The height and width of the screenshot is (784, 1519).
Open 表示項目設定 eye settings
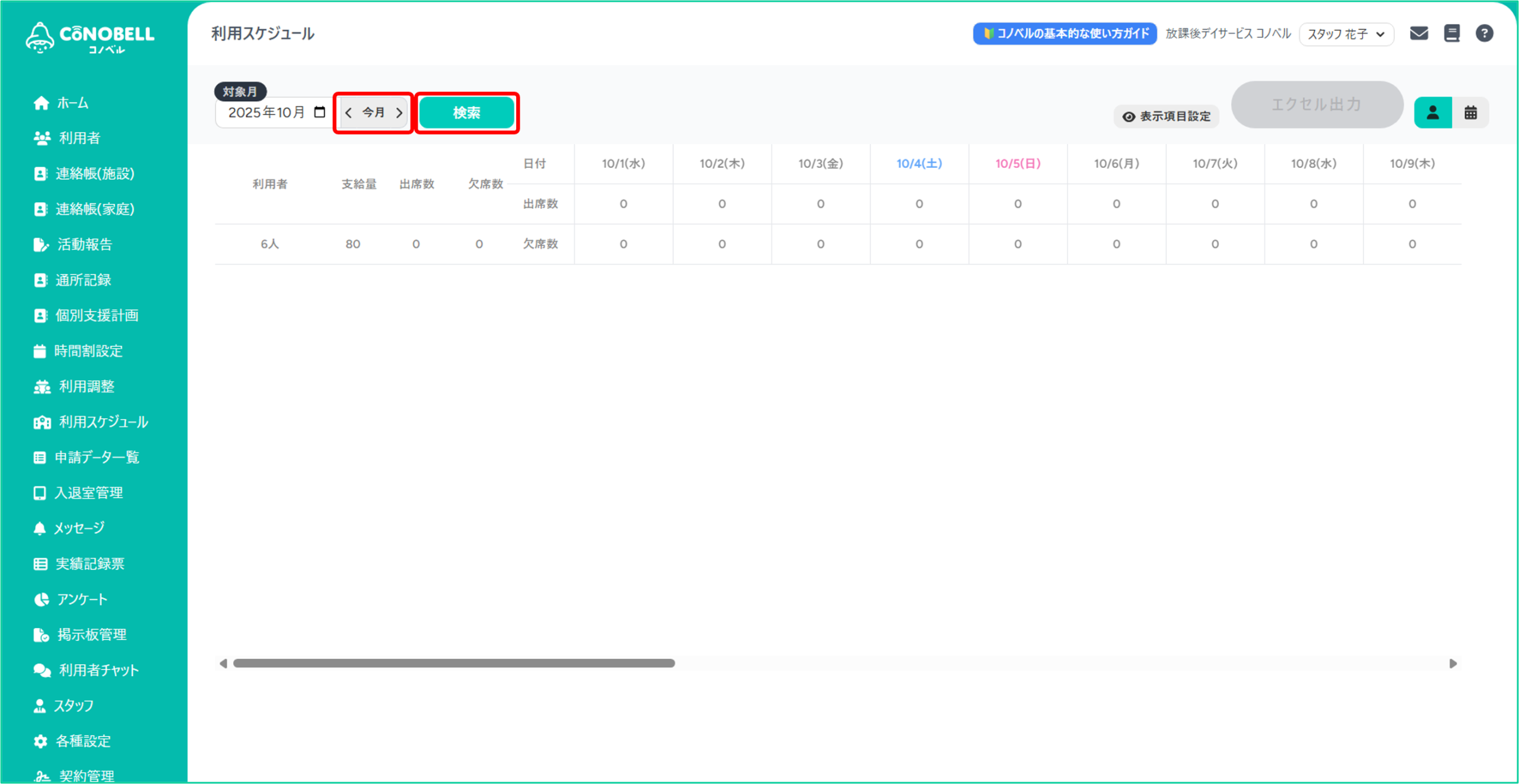(x=1167, y=116)
